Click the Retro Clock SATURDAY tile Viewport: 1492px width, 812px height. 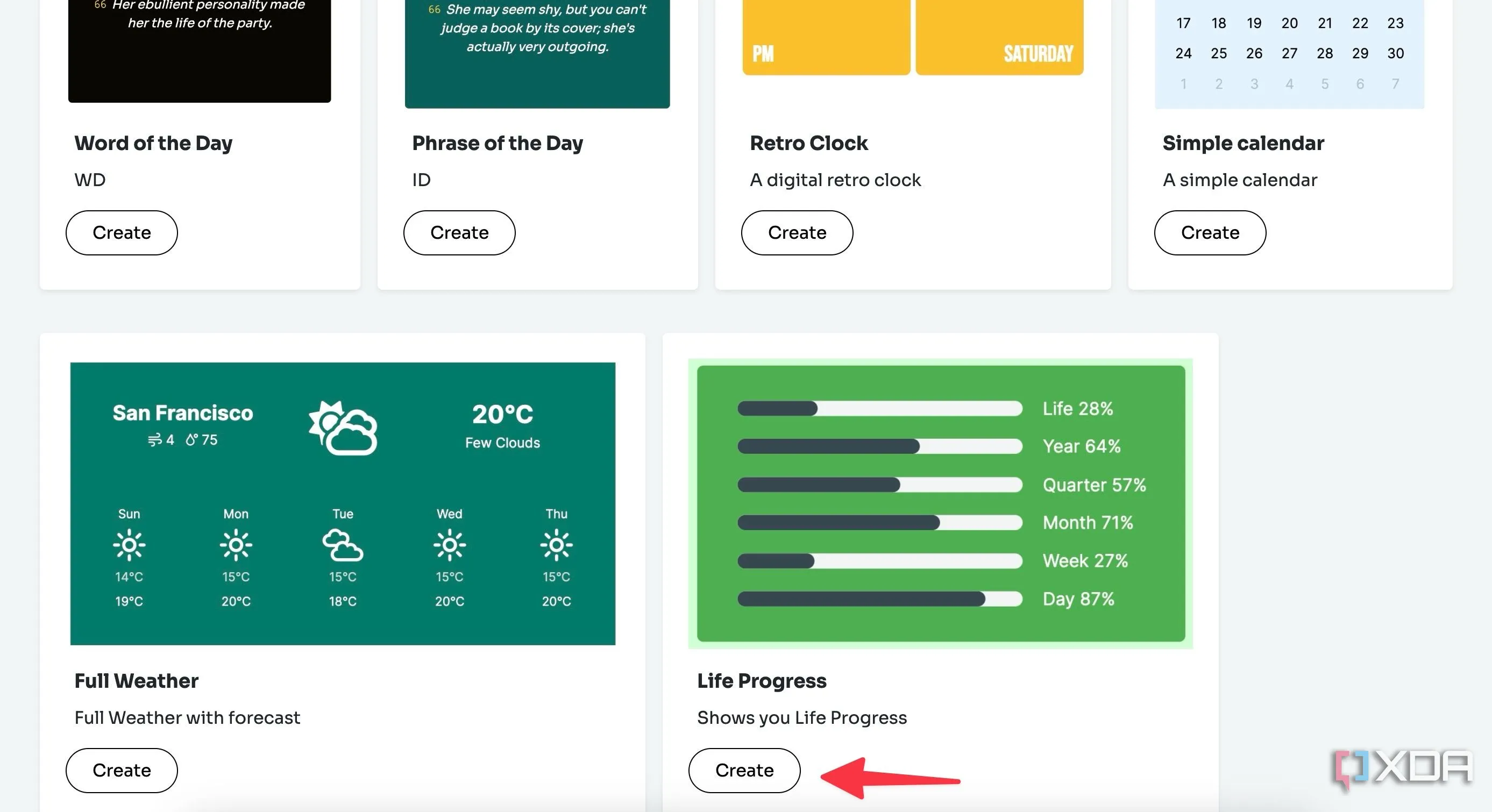999,38
